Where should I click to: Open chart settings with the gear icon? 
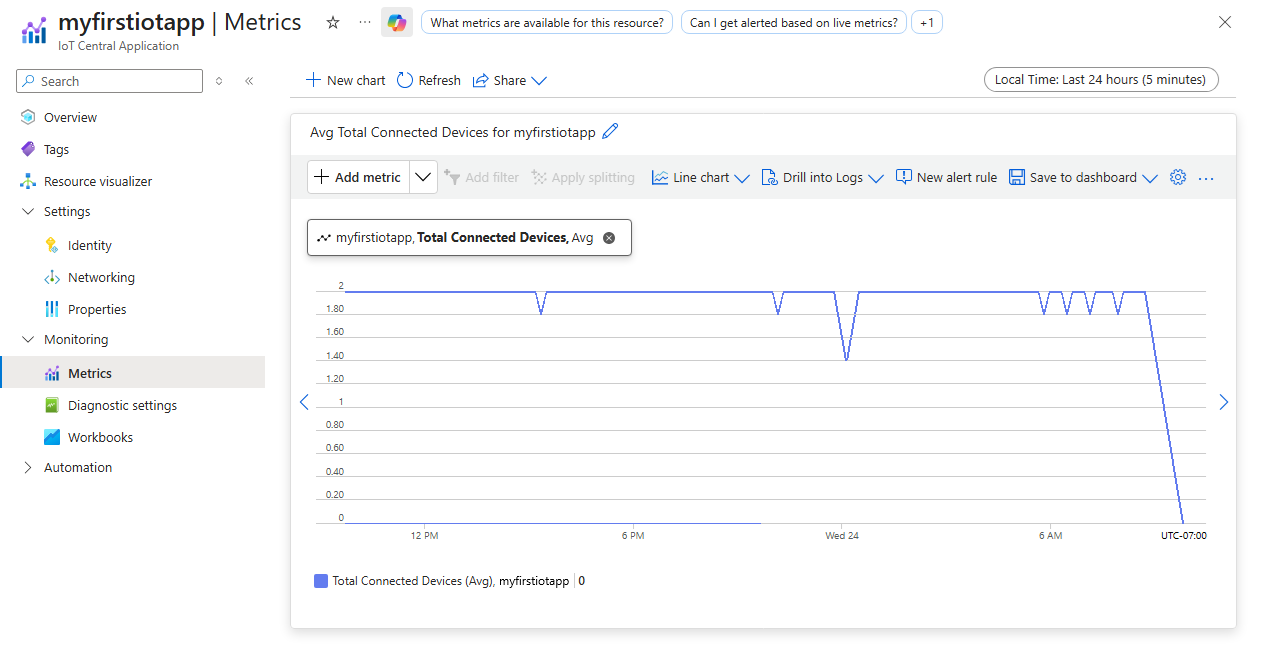click(x=1178, y=177)
